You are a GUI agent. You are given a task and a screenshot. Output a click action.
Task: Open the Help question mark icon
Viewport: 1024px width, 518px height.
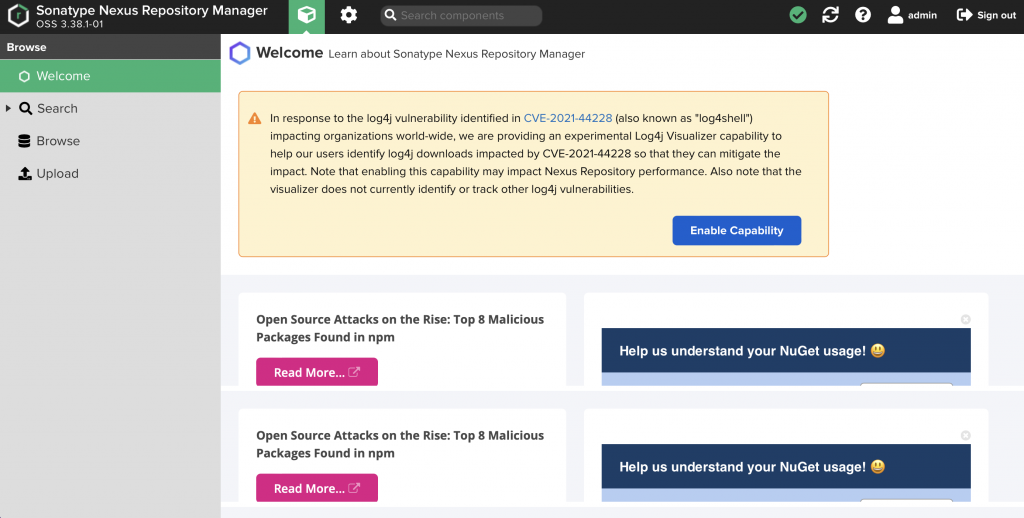tap(863, 16)
